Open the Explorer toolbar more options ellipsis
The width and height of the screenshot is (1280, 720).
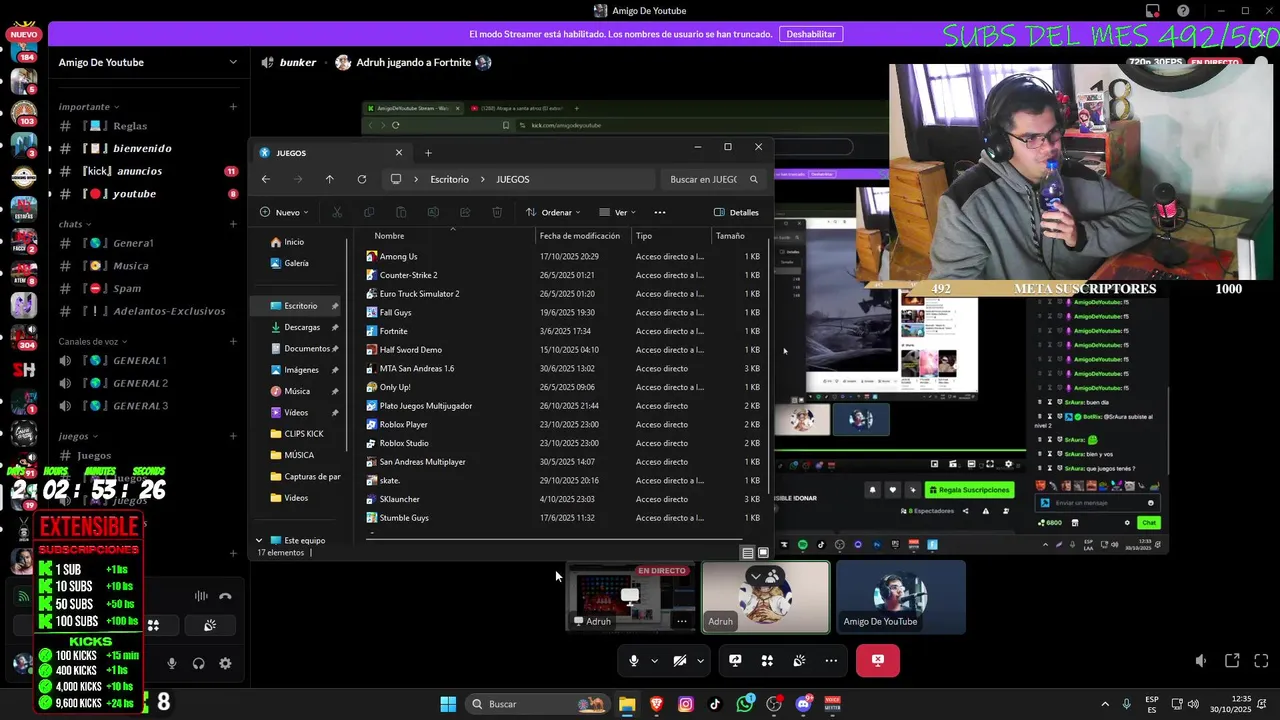659,212
